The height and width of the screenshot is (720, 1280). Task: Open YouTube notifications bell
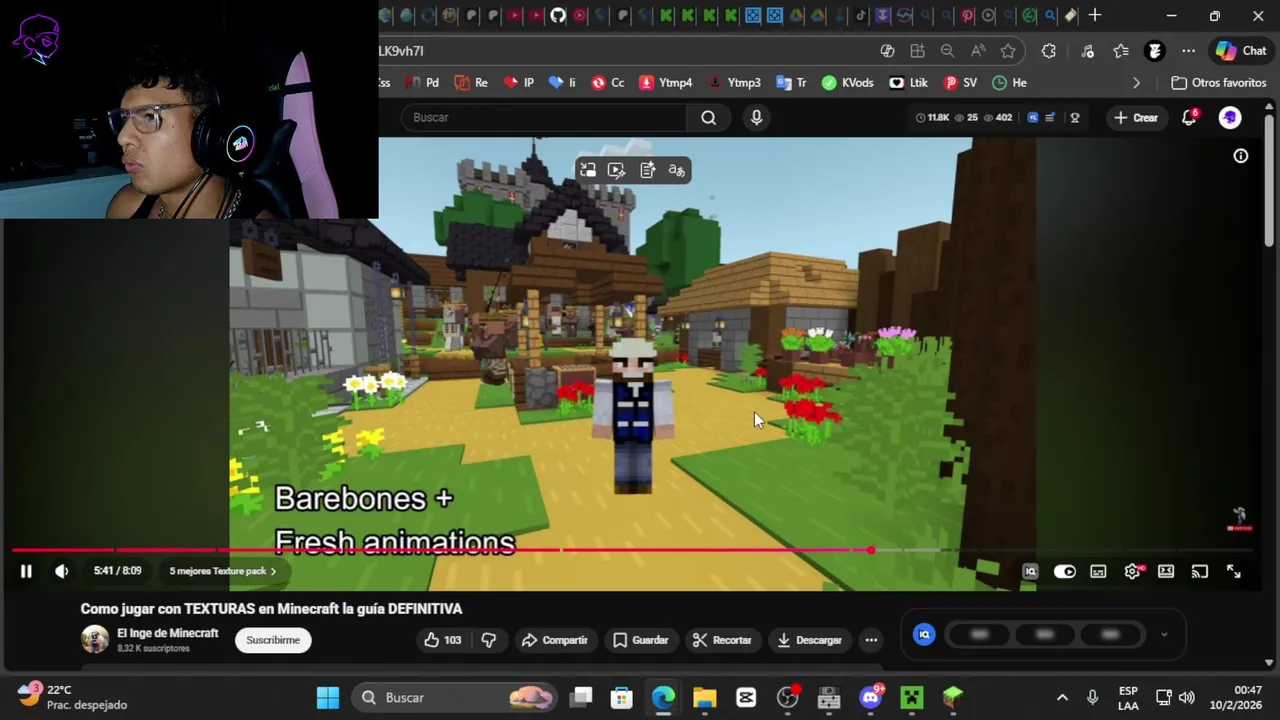[1190, 117]
